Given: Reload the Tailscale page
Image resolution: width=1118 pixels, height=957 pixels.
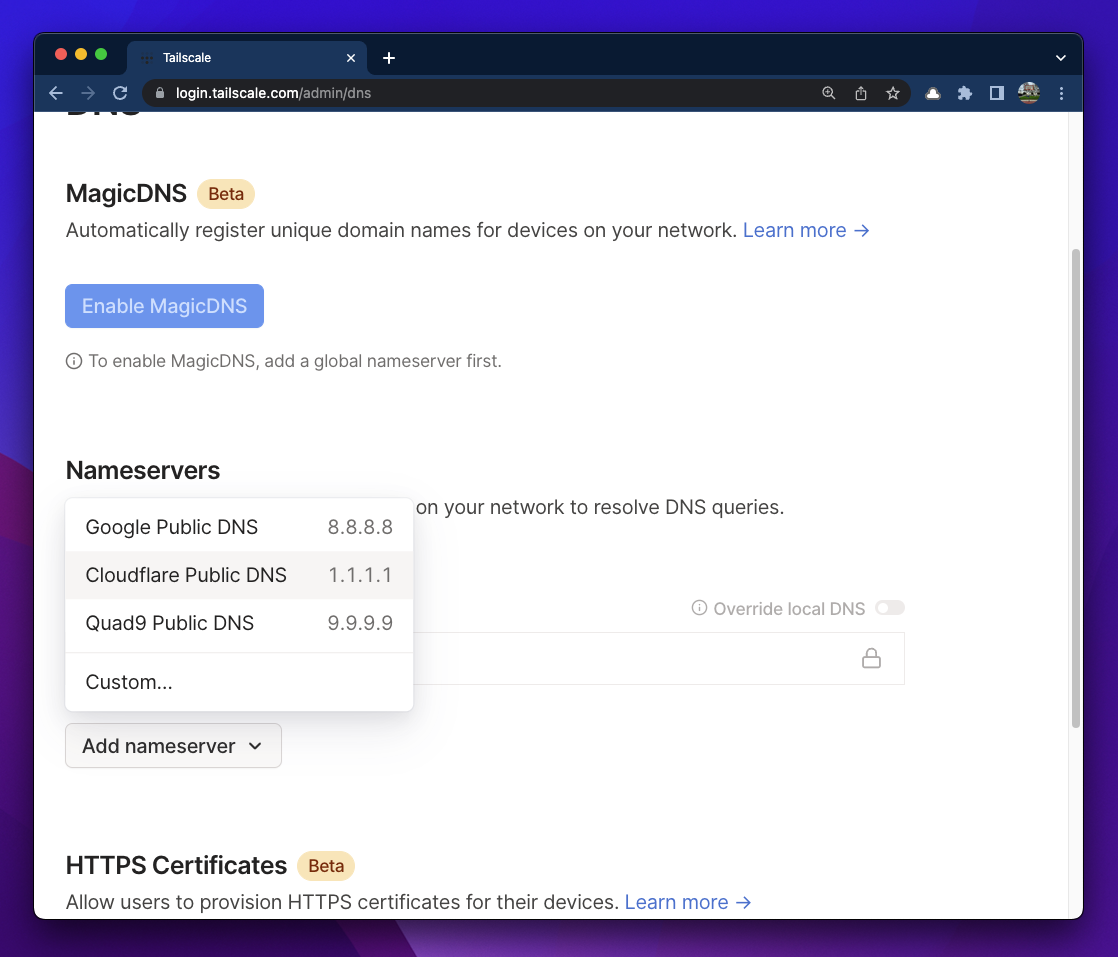Looking at the screenshot, I should point(120,93).
